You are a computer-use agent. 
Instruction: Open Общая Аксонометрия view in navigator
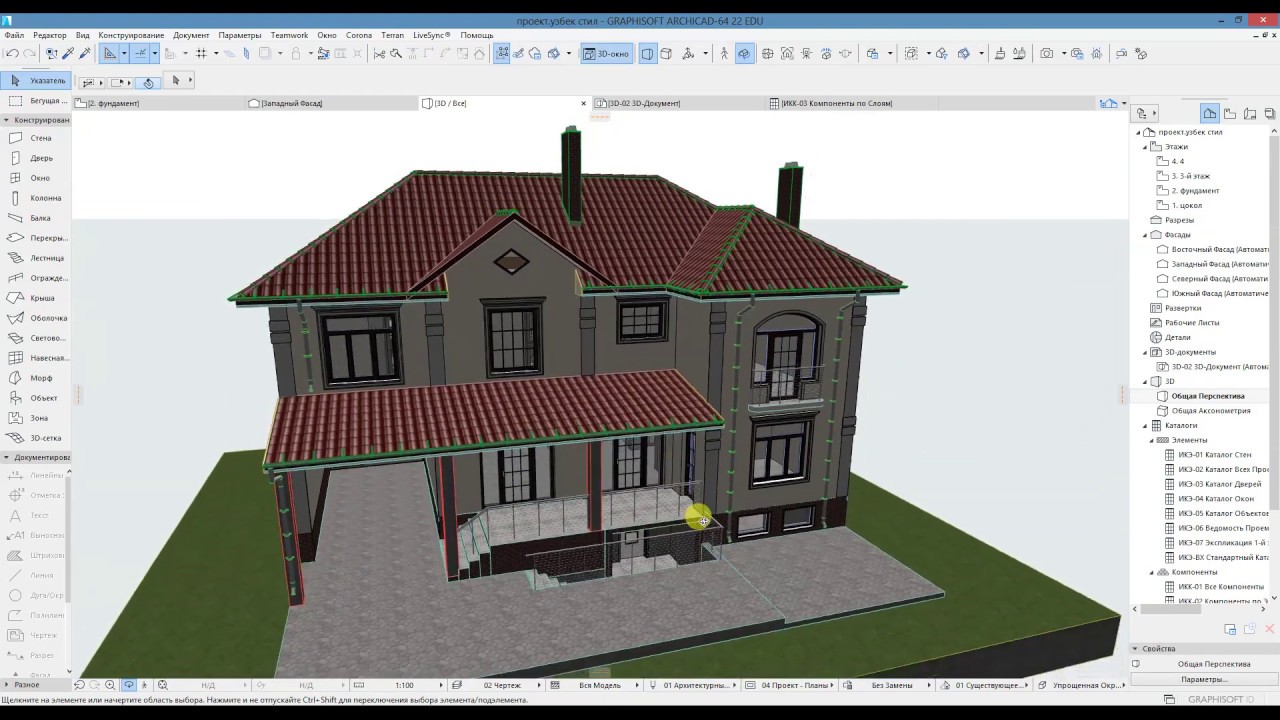[1210, 411]
